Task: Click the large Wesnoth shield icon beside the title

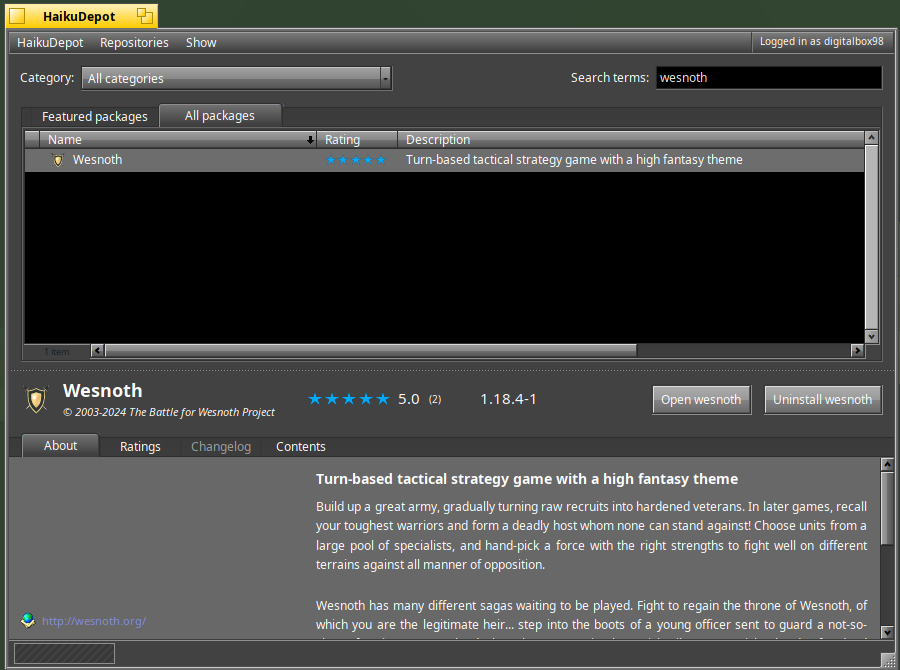Action: pyautogui.click(x=36, y=399)
